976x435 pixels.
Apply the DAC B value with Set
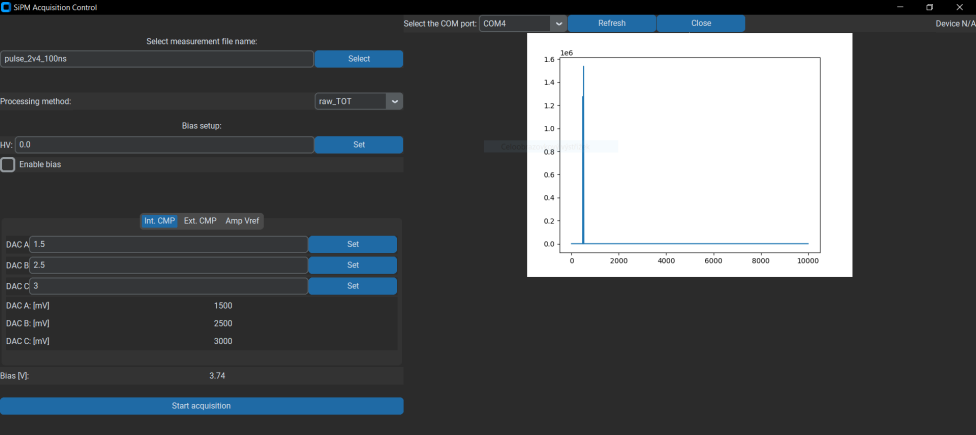coord(352,265)
